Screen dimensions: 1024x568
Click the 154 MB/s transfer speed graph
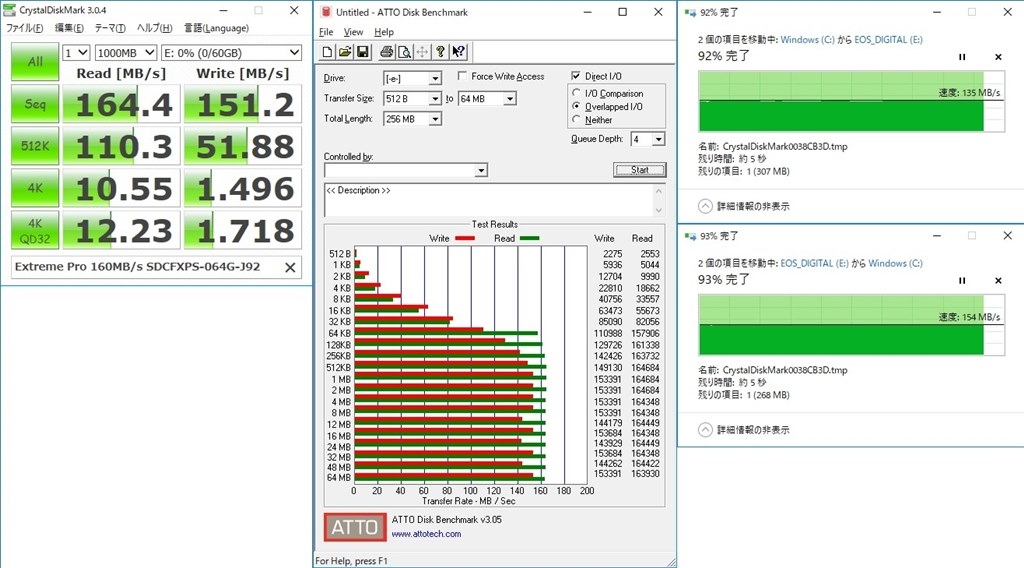pyautogui.click(x=851, y=324)
